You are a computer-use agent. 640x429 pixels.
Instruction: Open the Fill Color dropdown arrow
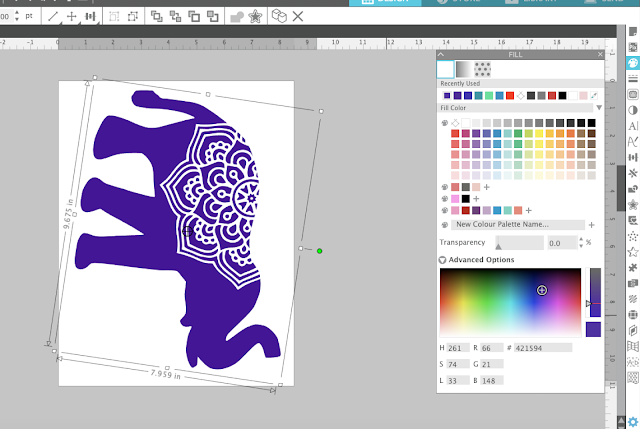click(x=599, y=108)
